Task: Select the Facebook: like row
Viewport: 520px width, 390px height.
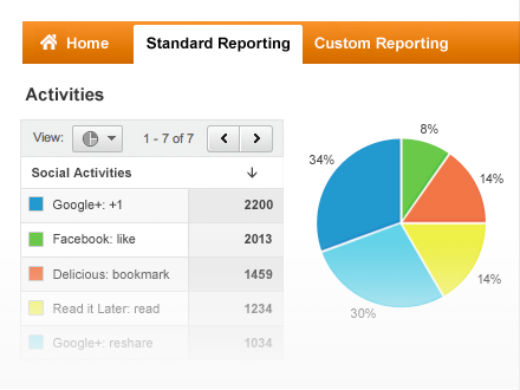Action: point(152,239)
